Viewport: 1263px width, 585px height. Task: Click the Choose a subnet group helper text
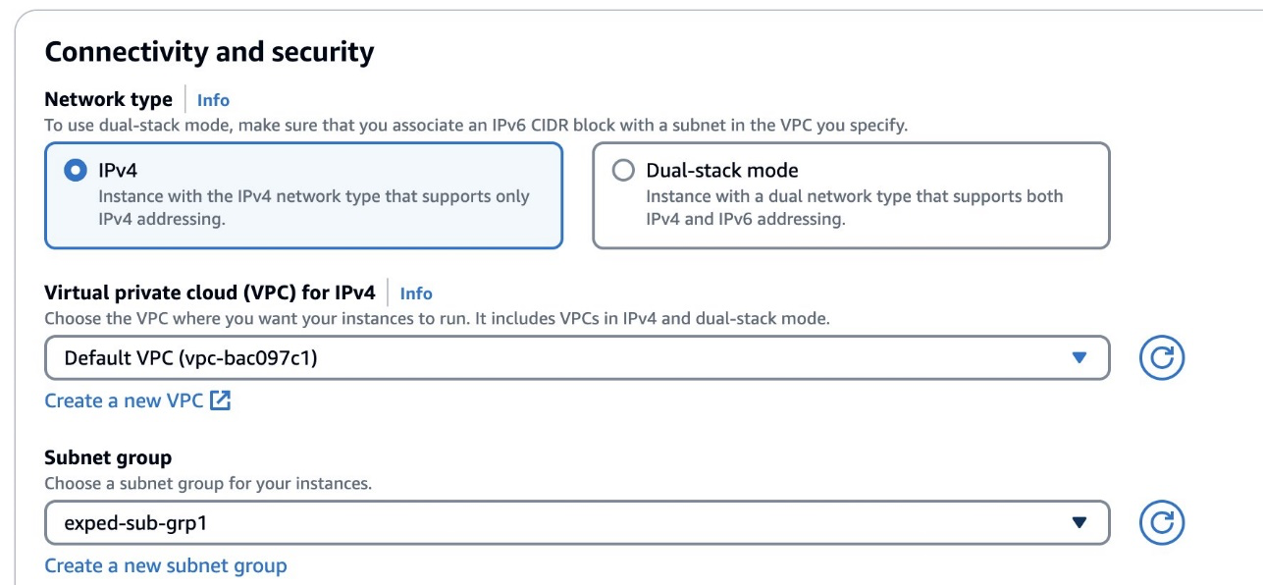coord(208,484)
